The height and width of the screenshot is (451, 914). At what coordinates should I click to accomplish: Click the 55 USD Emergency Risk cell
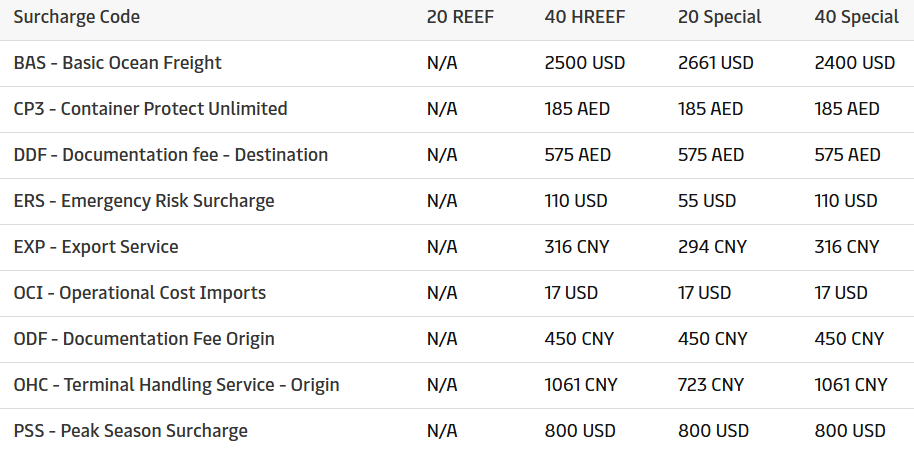(707, 201)
